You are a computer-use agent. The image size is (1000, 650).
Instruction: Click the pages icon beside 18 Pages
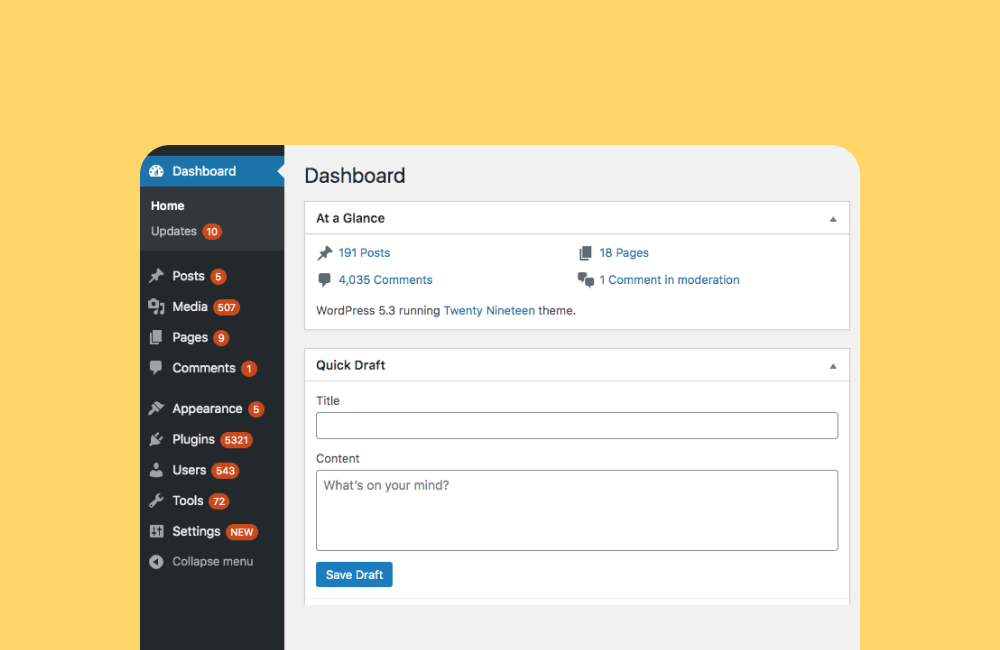(585, 253)
